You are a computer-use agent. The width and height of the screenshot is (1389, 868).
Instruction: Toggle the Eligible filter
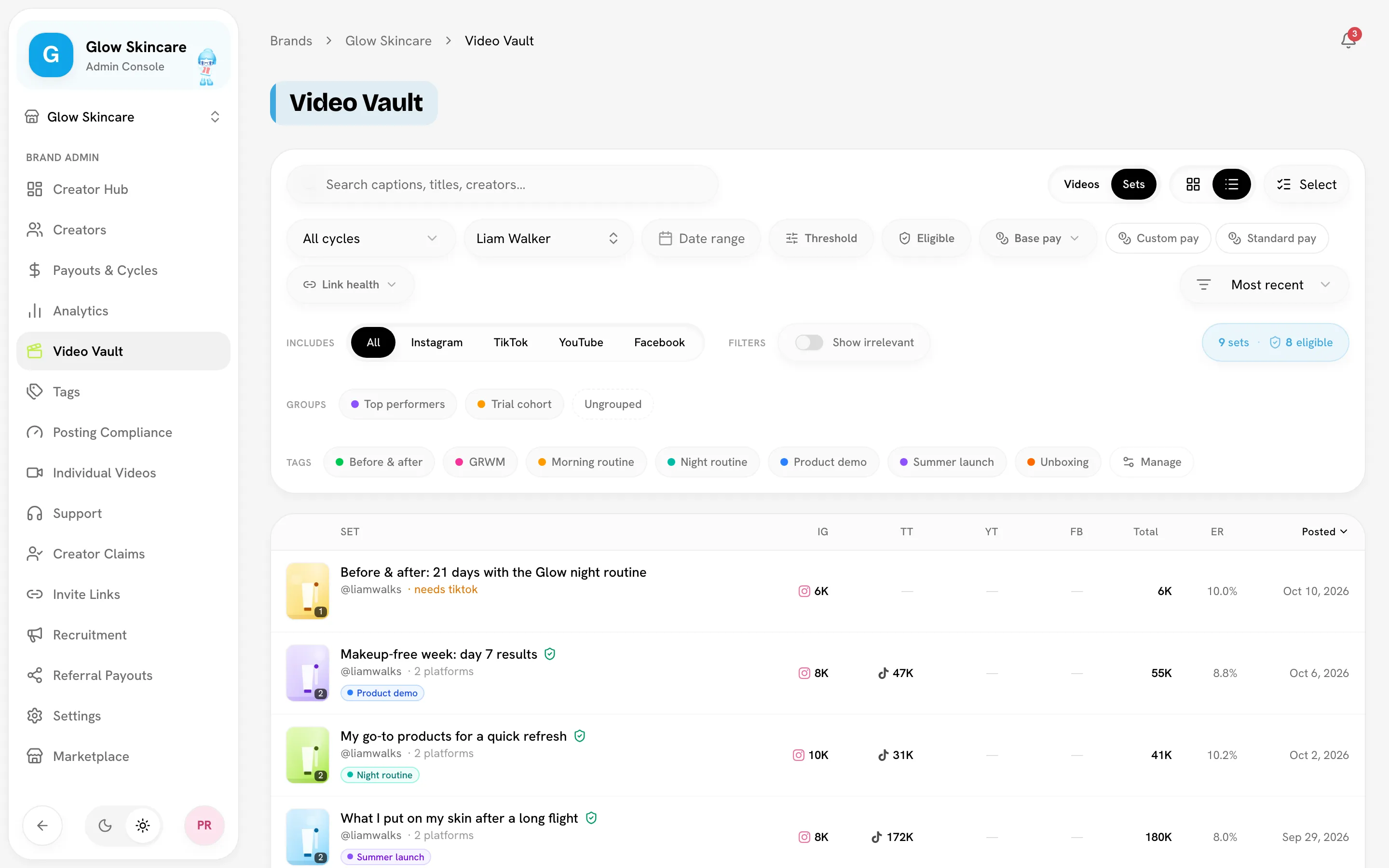(926, 238)
